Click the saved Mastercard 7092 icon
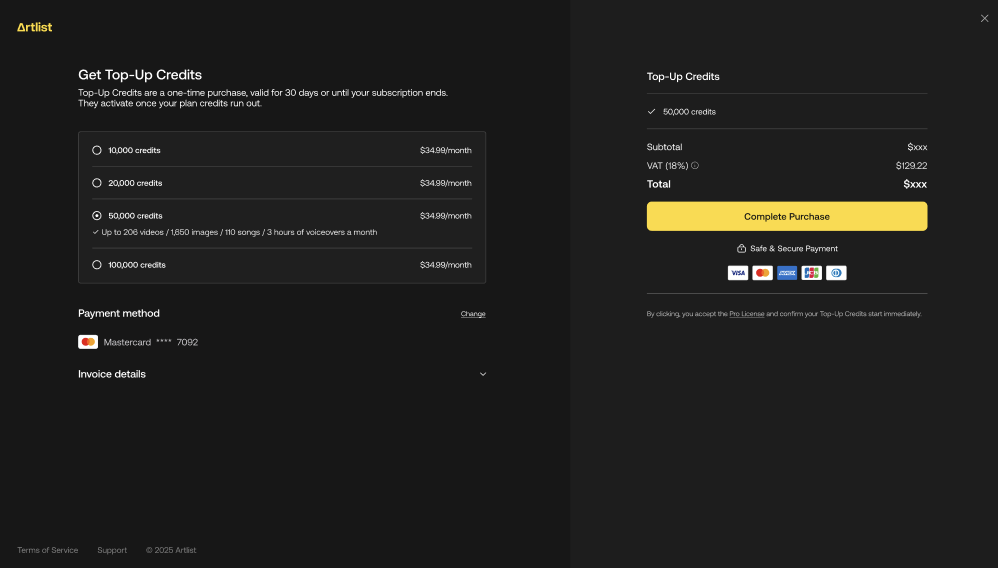Image resolution: width=998 pixels, height=568 pixels. coord(88,342)
